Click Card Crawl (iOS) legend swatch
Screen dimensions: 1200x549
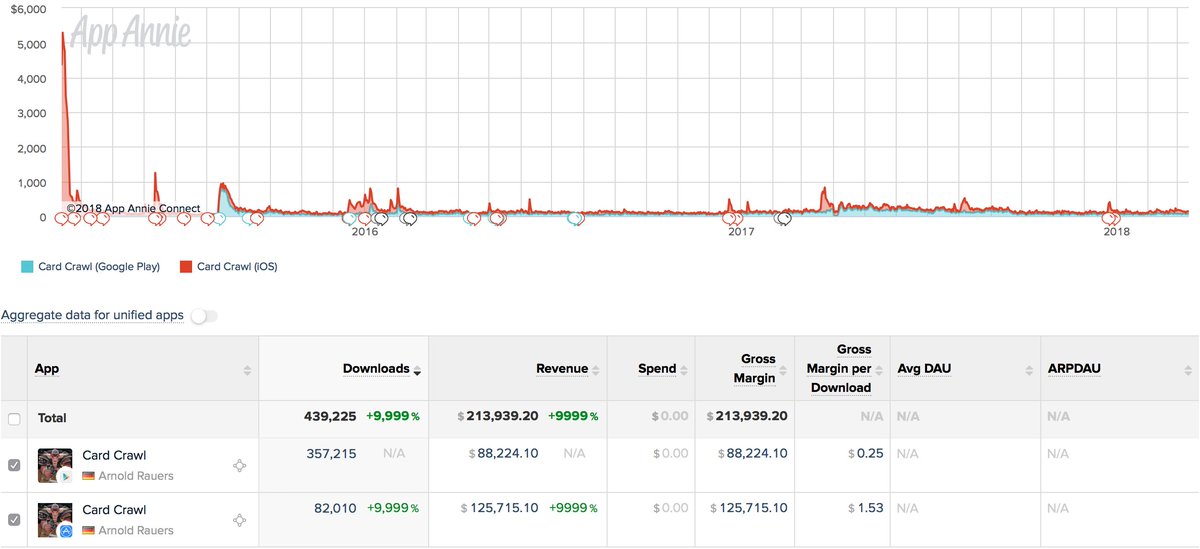[185, 267]
